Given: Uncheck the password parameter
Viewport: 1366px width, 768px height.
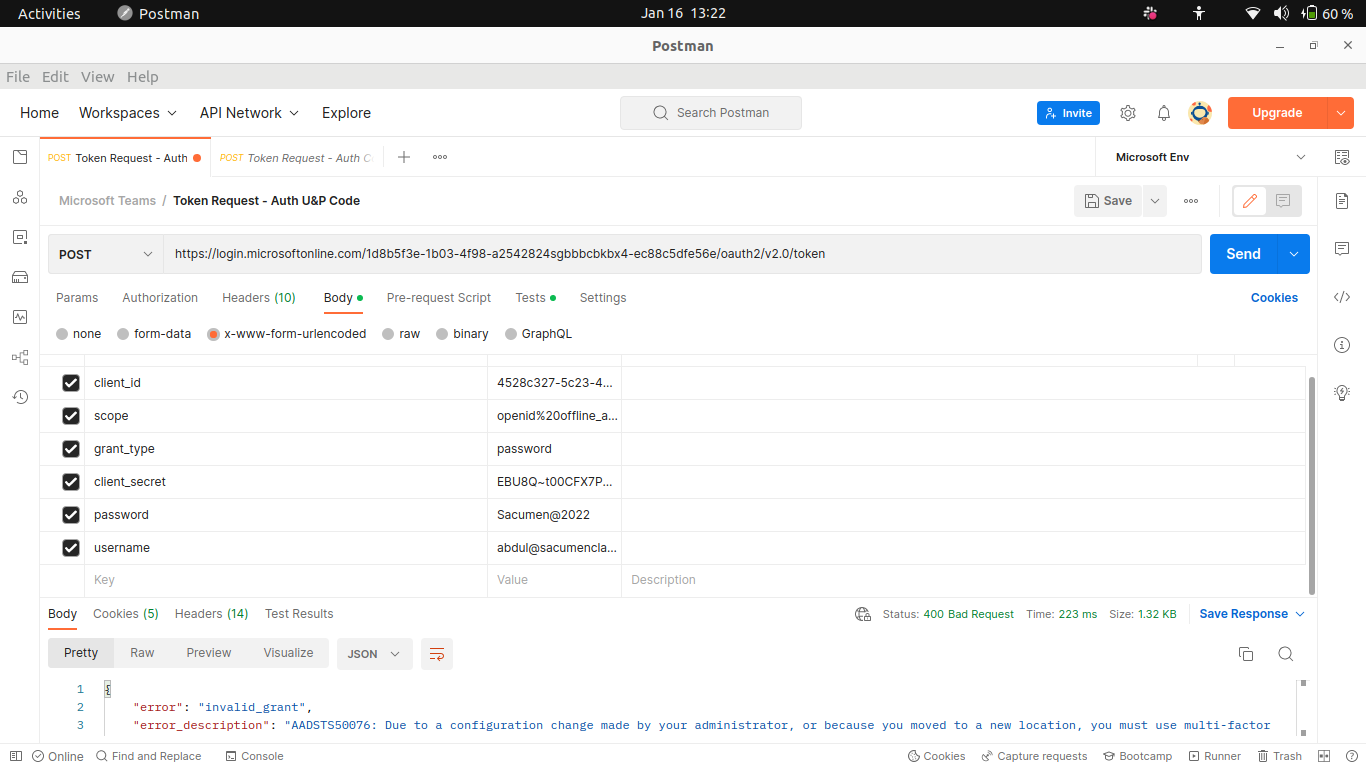Looking at the screenshot, I should [x=71, y=515].
